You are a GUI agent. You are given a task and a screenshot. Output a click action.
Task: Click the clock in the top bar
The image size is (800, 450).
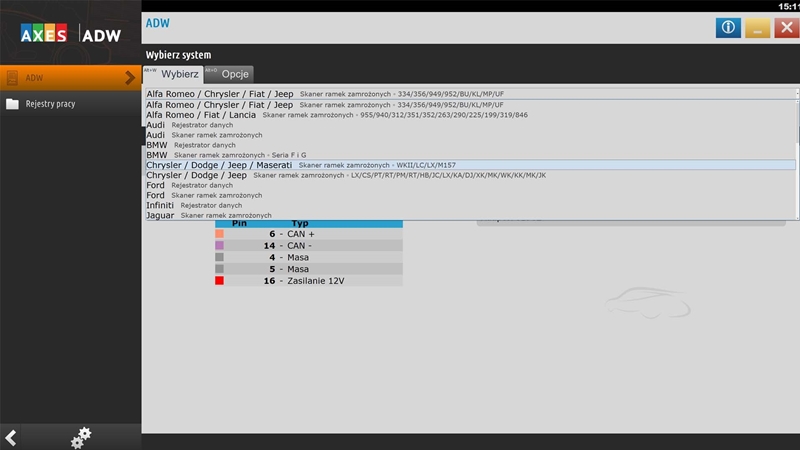pyautogui.click(x=789, y=6)
